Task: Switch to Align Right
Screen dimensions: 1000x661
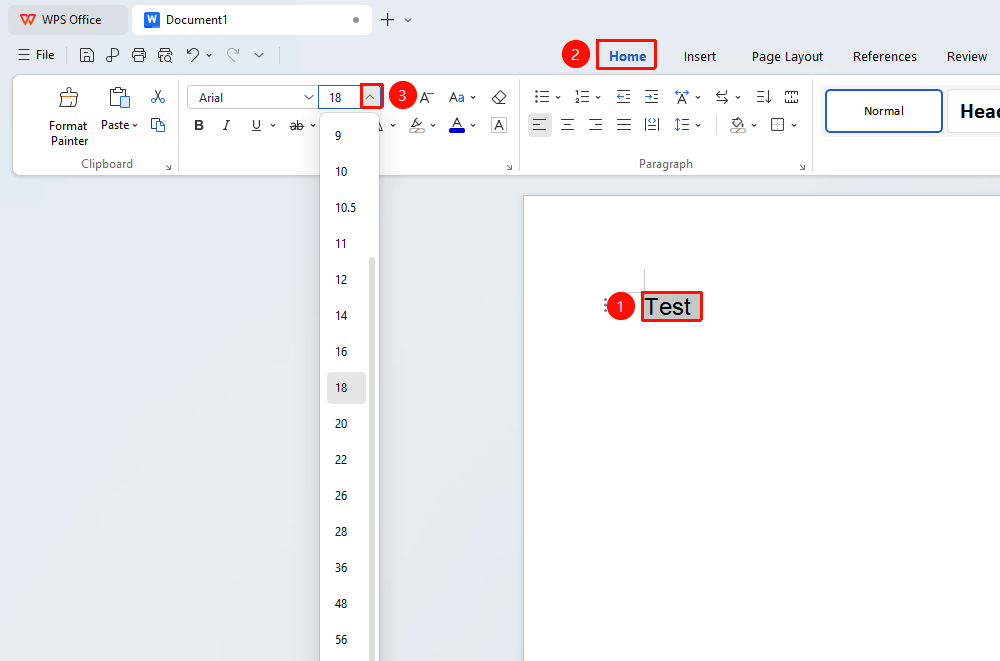Action: click(x=595, y=124)
